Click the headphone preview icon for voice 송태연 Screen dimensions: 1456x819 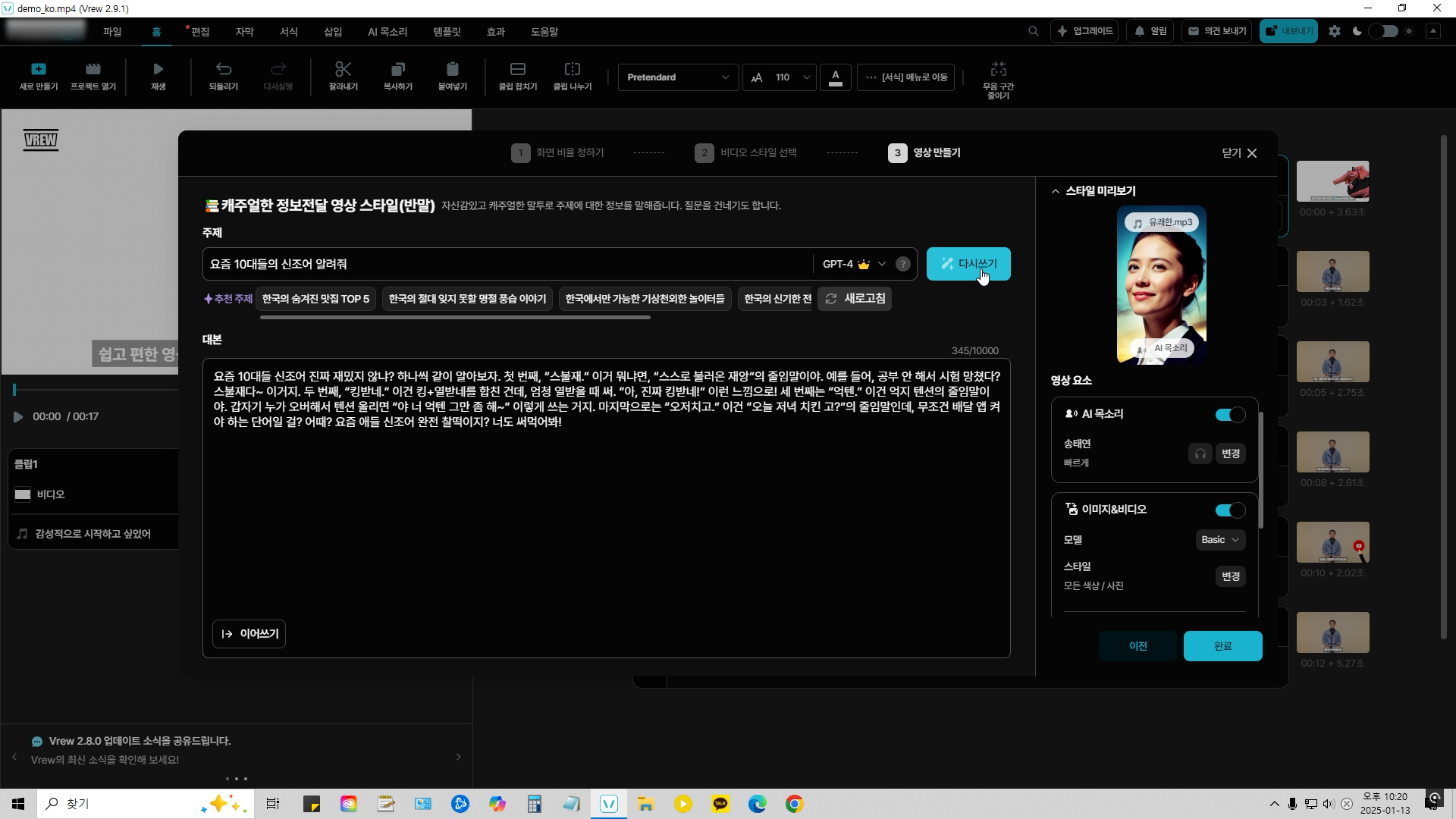[1200, 453]
